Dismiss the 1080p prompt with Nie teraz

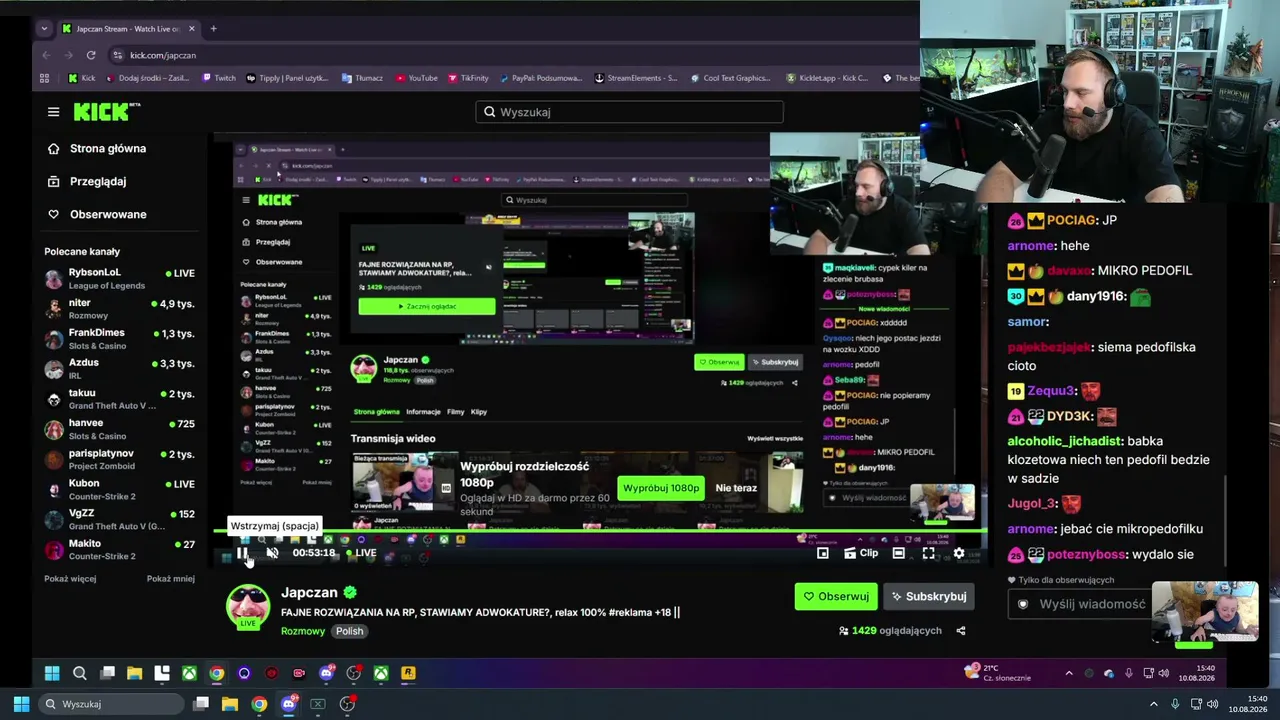tap(736, 488)
